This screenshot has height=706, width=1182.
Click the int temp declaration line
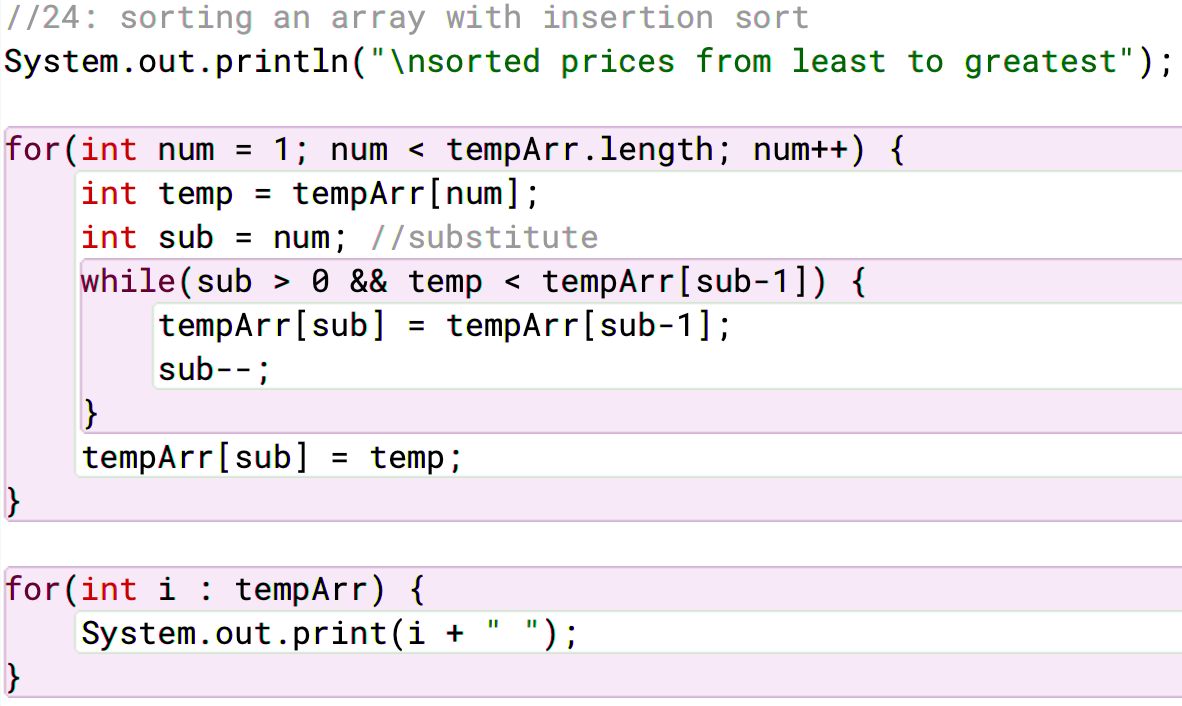coord(311,194)
